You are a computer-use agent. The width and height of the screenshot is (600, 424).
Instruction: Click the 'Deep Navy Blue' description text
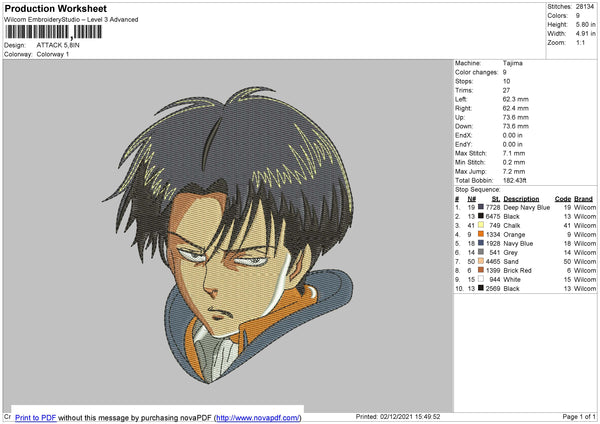527,207
